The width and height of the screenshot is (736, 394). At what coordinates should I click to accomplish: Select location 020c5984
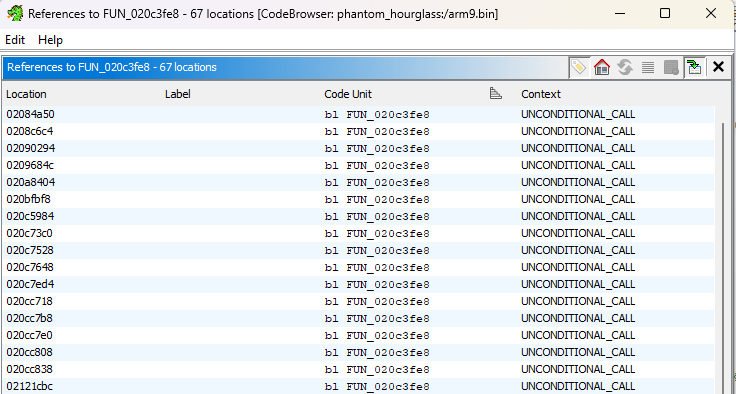point(30,216)
